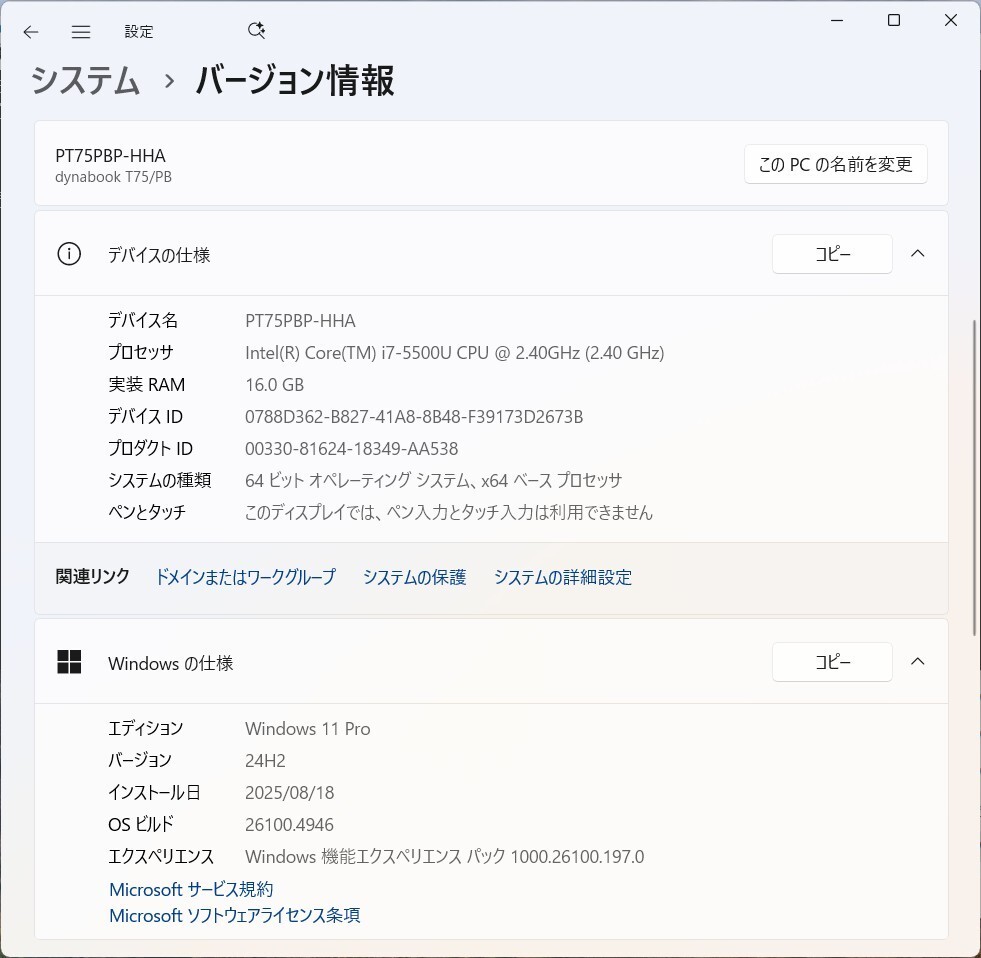Click the Windows logo icon

[x=69, y=662]
